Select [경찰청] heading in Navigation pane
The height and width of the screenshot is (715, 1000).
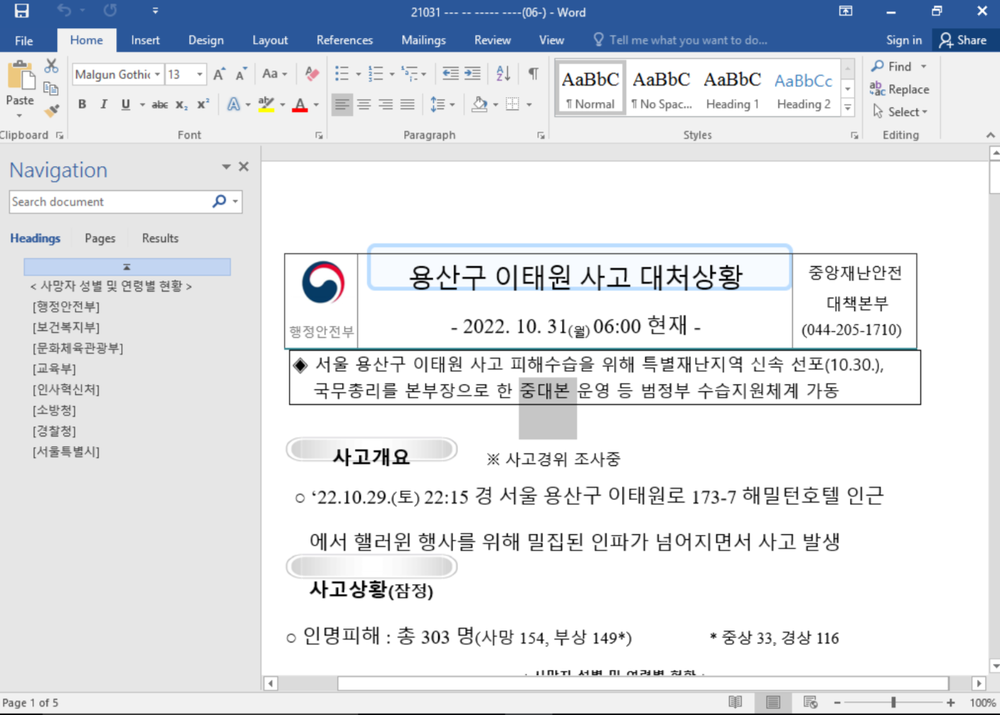tap(55, 431)
